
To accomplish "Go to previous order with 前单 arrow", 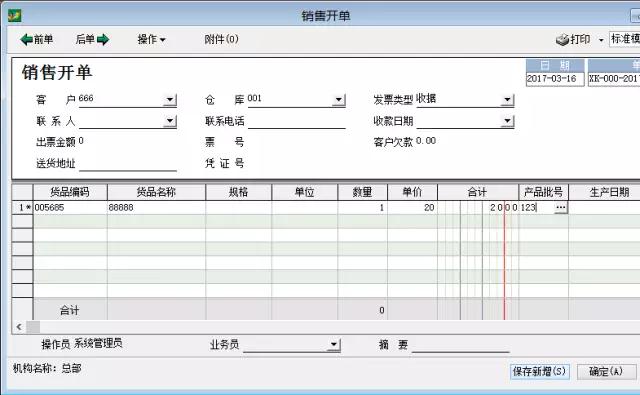I will pyautogui.click(x=36, y=40).
